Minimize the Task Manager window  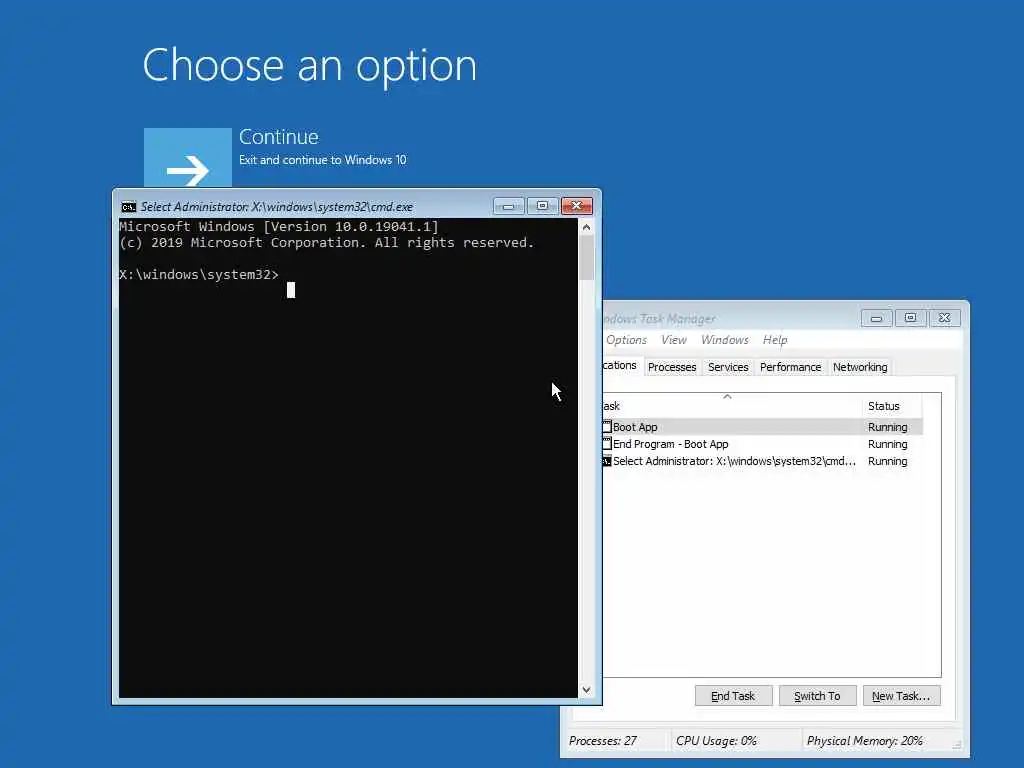(x=876, y=318)
